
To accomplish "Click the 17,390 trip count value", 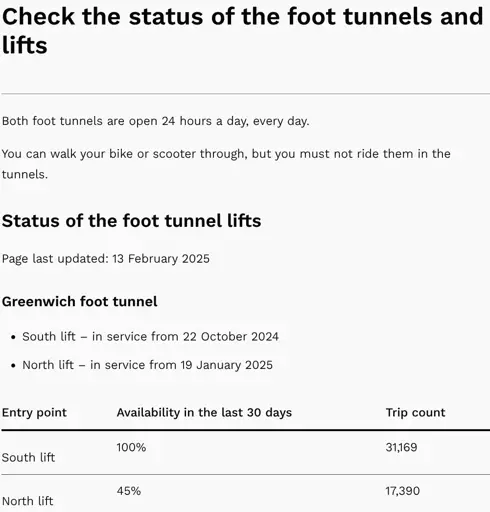I will (403, 491).
